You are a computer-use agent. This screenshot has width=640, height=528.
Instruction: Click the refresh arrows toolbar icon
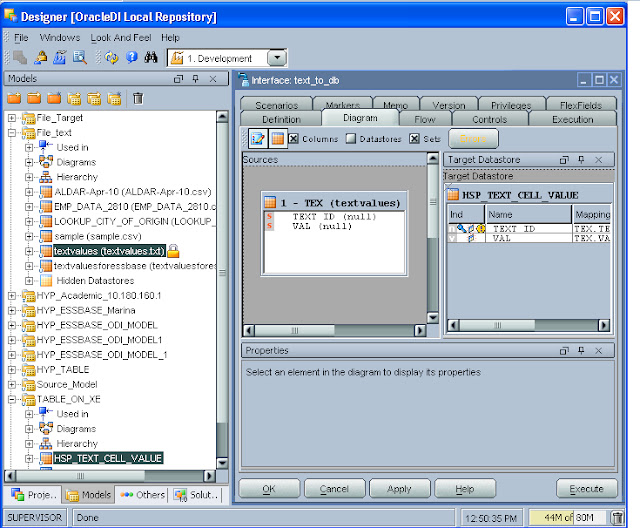pos(111,58)
